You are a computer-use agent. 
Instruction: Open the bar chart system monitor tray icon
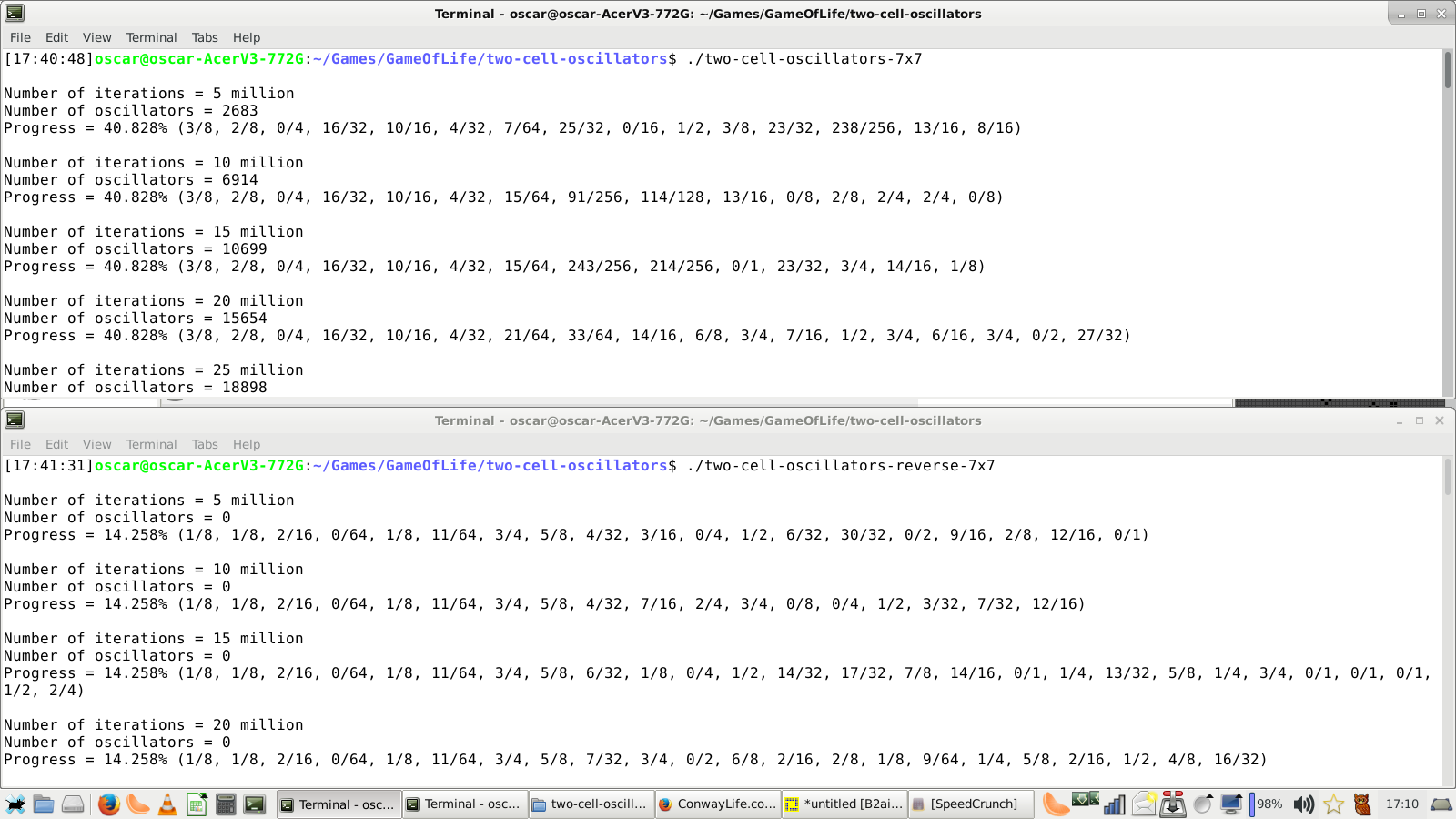point(1115,804)
